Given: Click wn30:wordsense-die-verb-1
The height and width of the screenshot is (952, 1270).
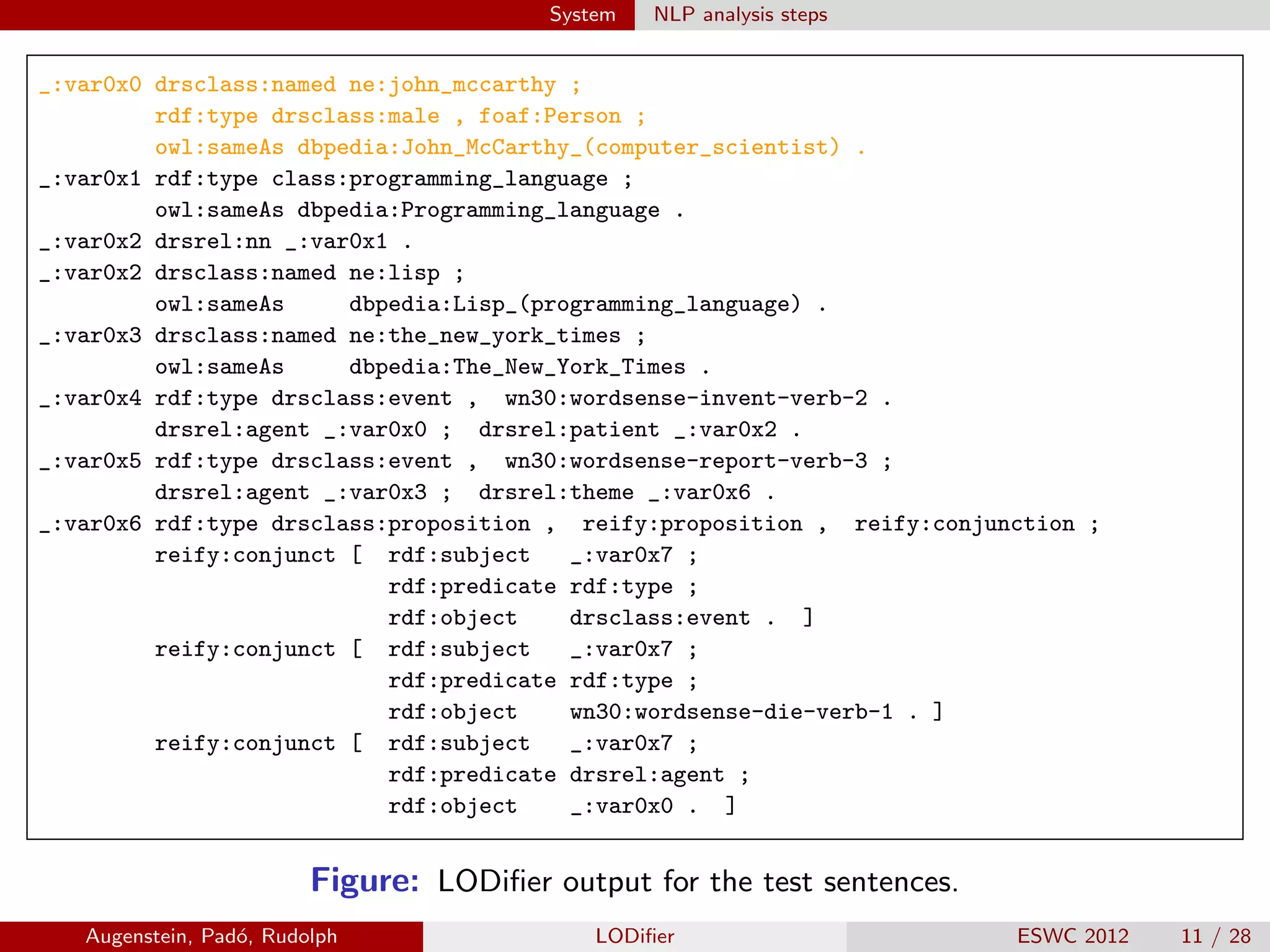Looking at the screenshot, I should (732, 712).
